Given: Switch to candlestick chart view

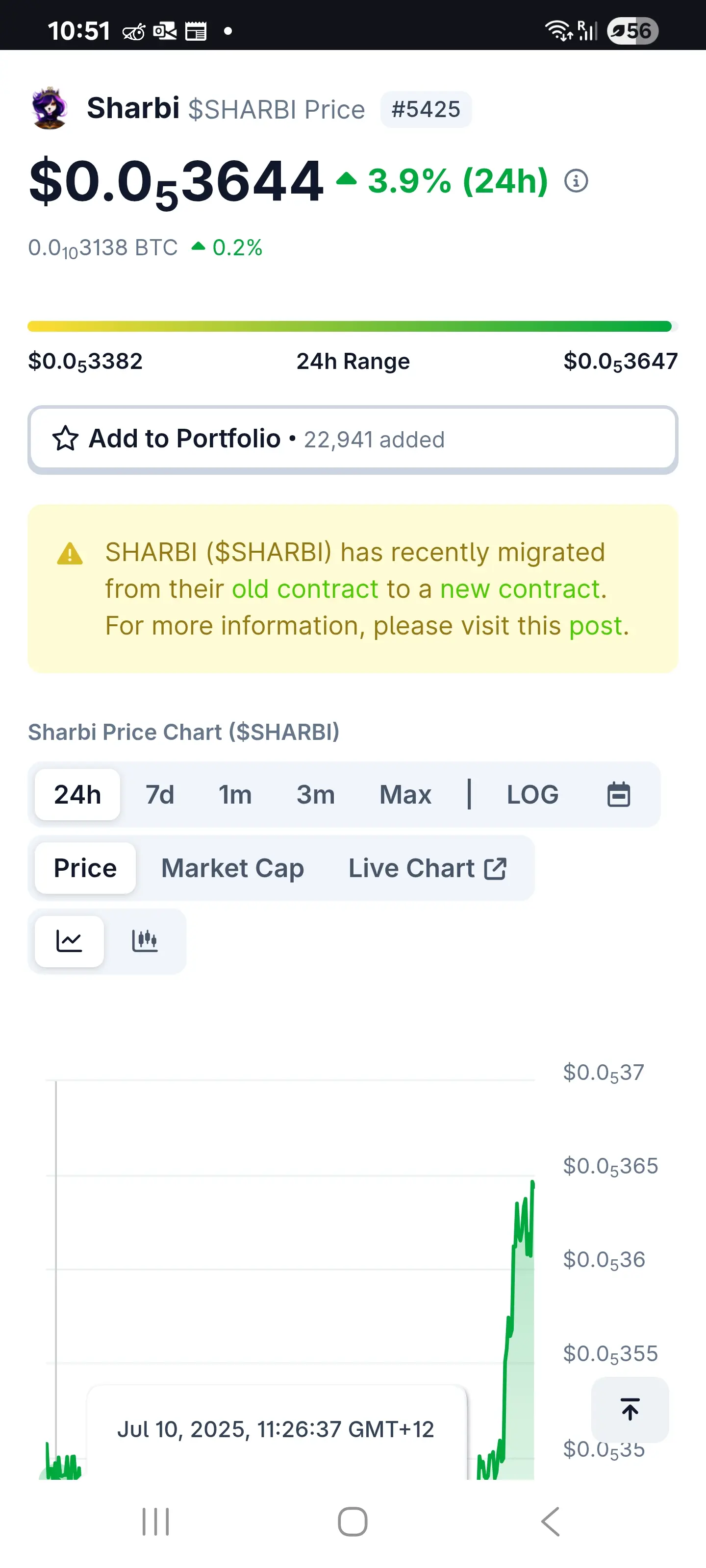Looking at the screenshot, I should (x=145, y=941).
